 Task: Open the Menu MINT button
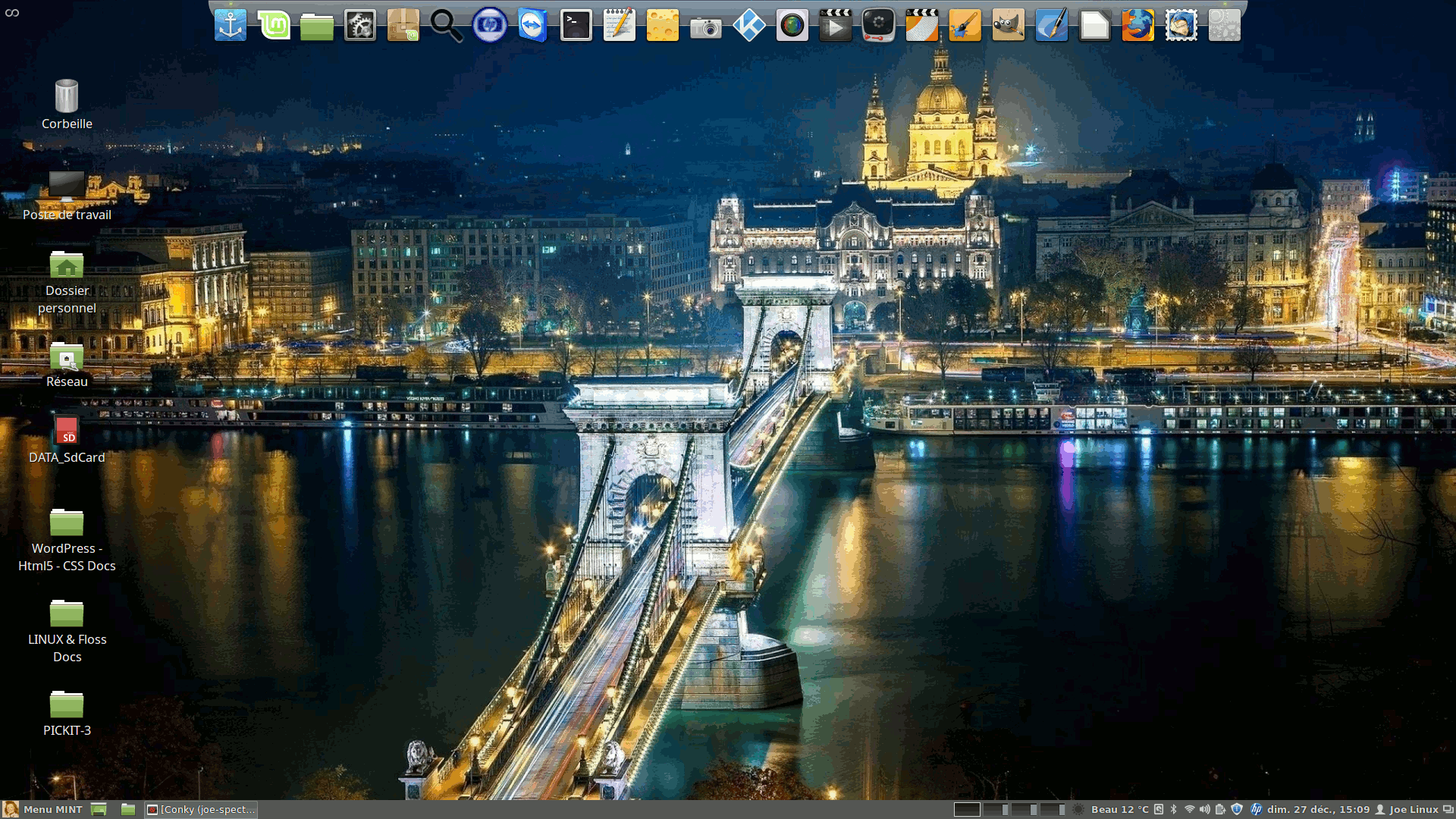(x=43, y=809)
